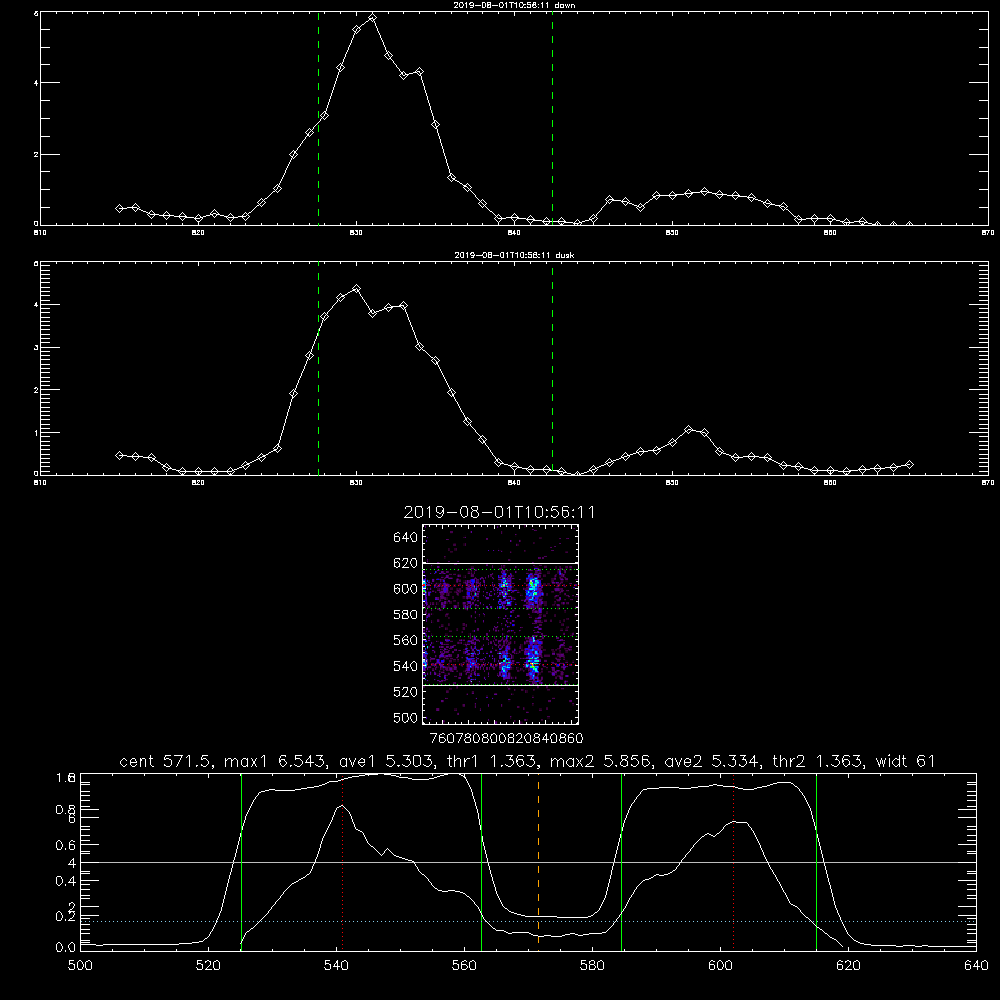Click right green dashed line in dawn plot
This screenshot has height=1000, width=1000.
552,118
